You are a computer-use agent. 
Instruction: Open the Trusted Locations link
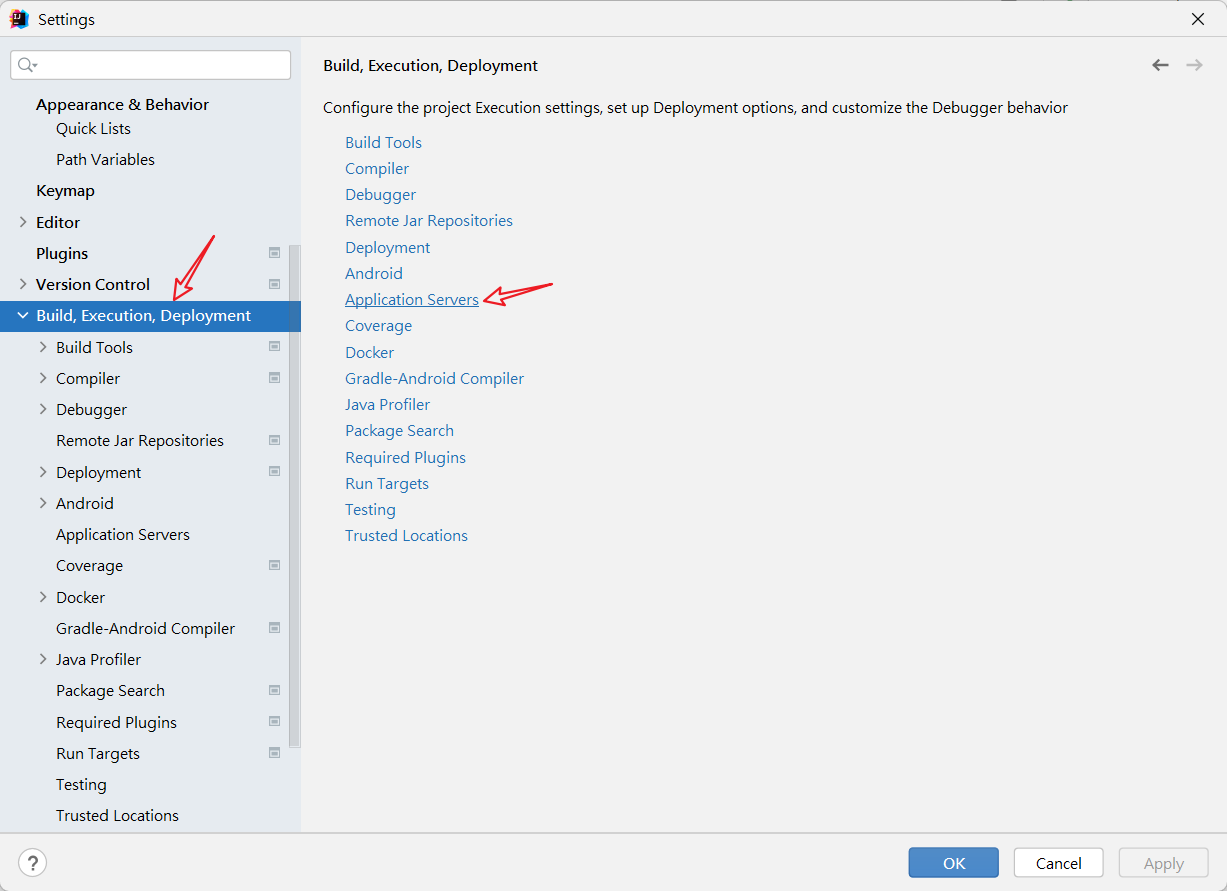406,535
